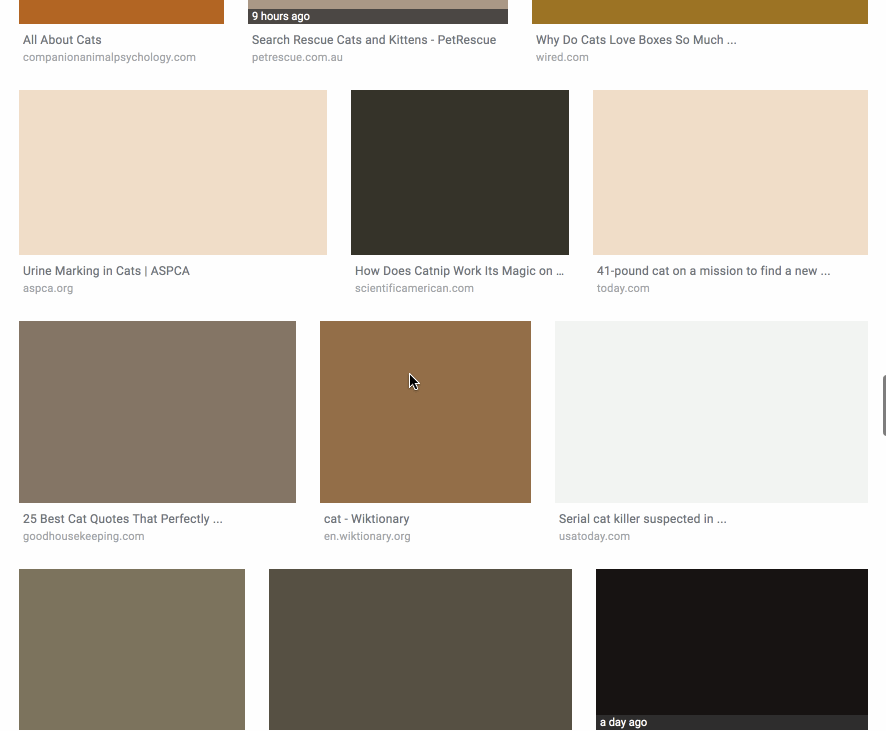Open the Catnip article dark image thumbnail

click(x=460, y=172)
